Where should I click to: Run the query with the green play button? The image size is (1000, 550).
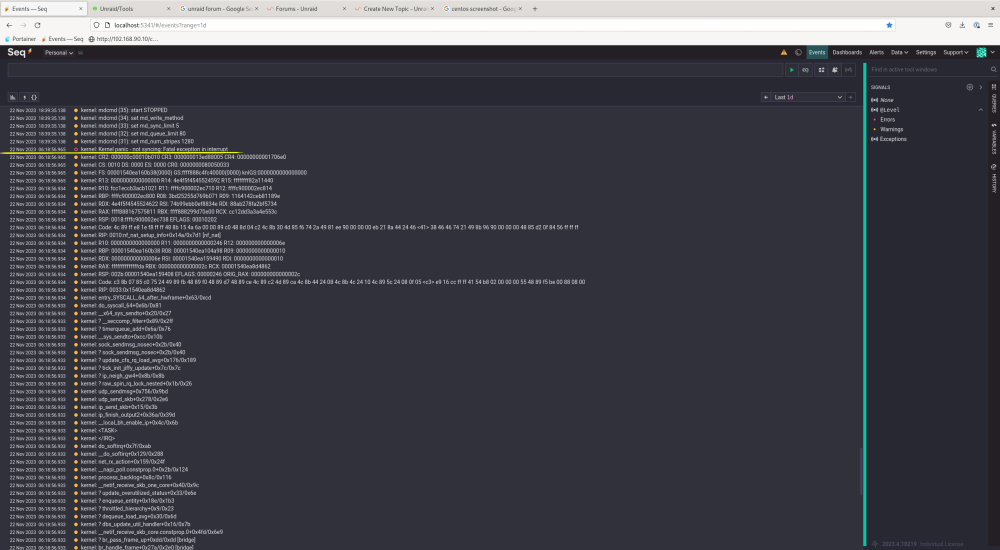(791, 70)
